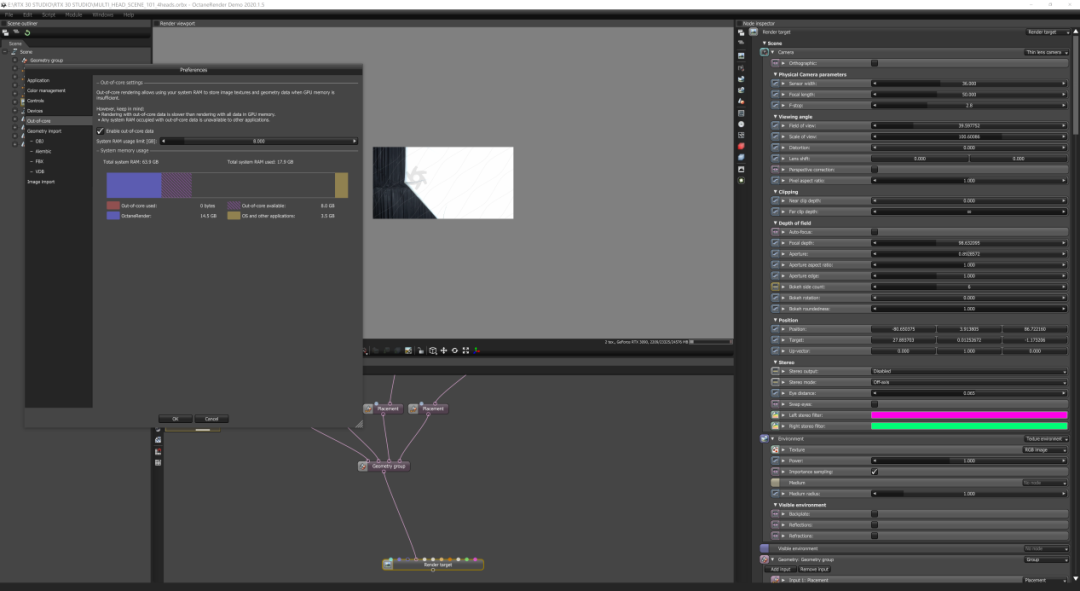Open the File menu
Viewport: 1080px width, 591px height.
[9, 14]
